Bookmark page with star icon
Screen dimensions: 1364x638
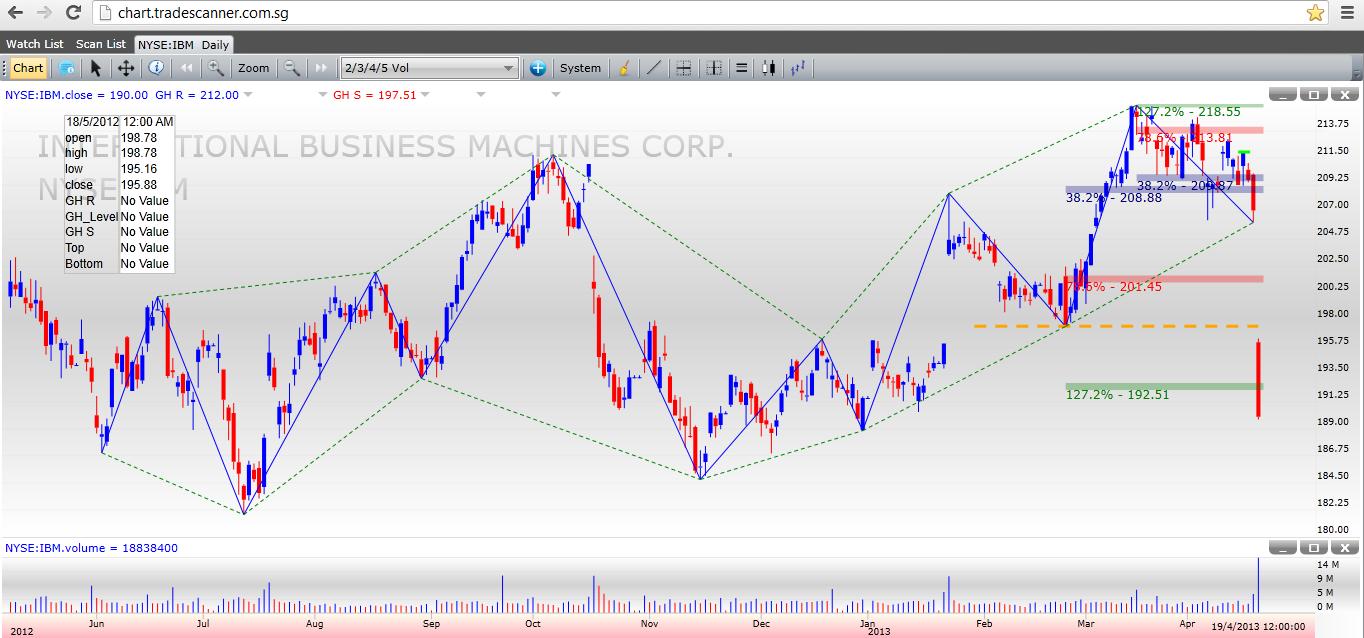1315,13
